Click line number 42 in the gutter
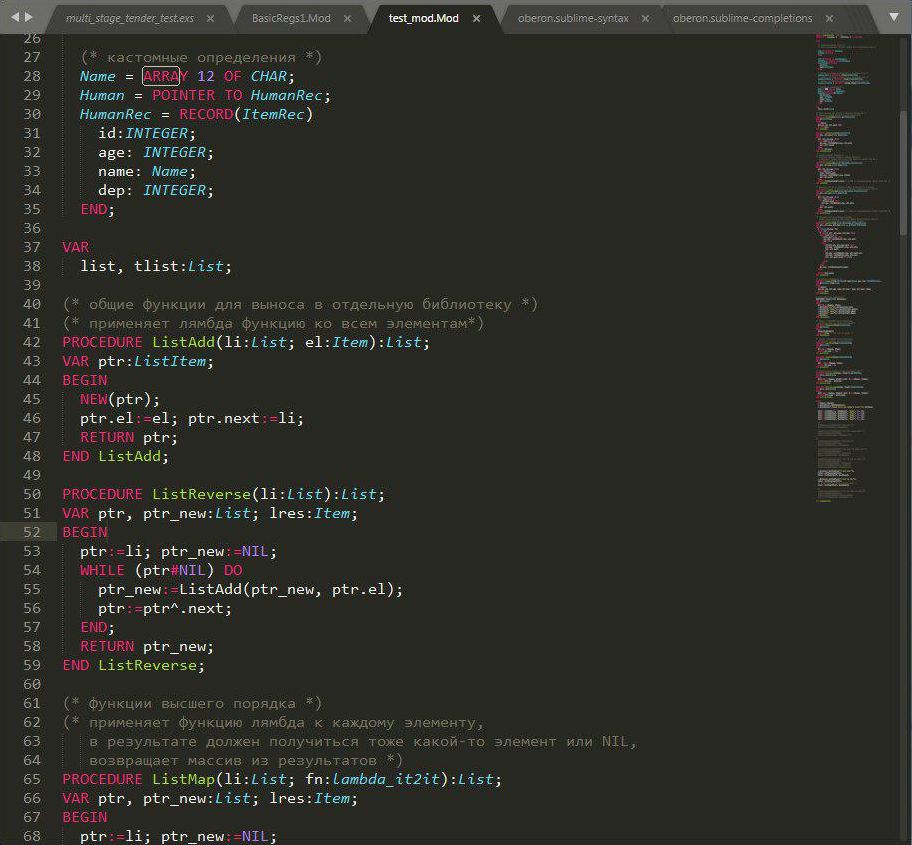The height and width of the screenshot is (845, 912). [x=30, y=342]
